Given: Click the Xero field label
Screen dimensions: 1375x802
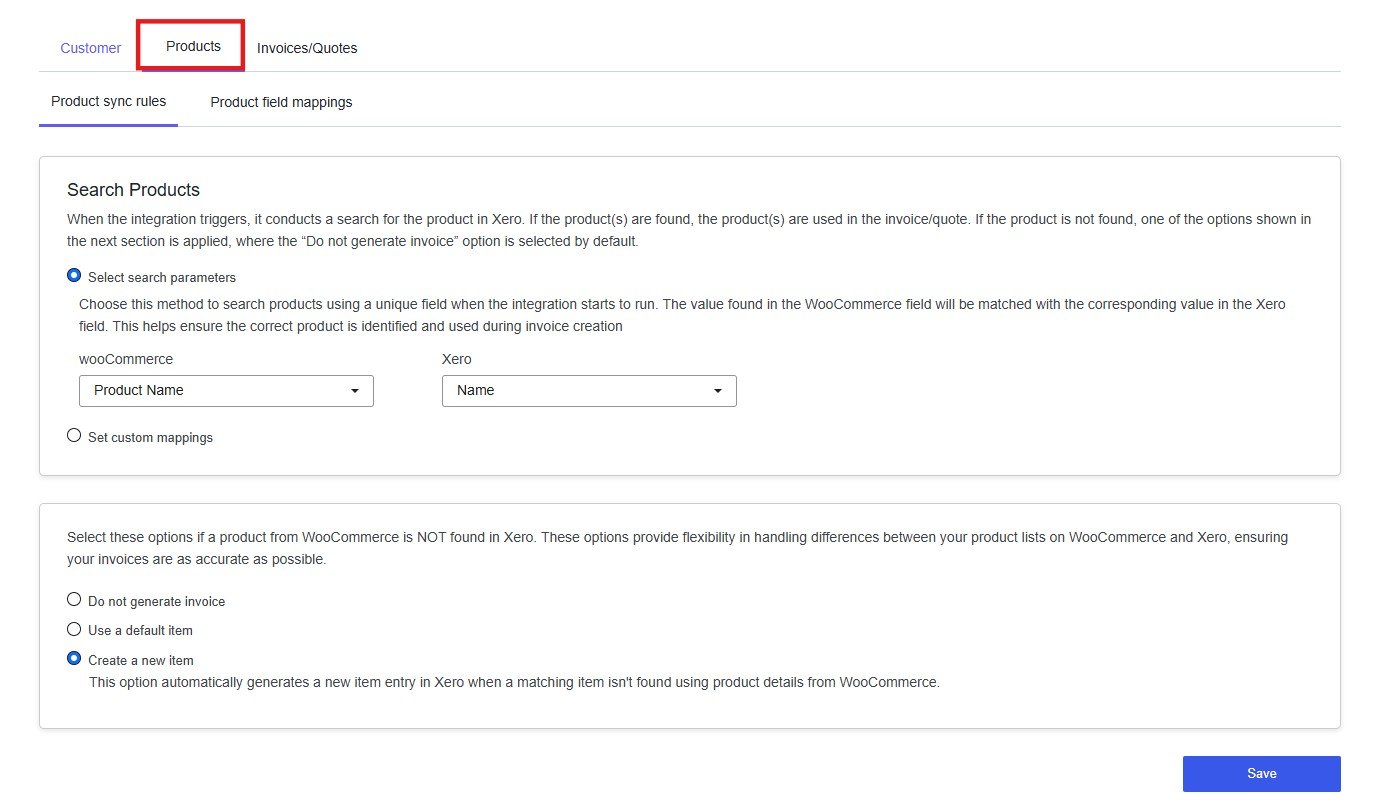Looking at the screenshot, I should 456,359.
